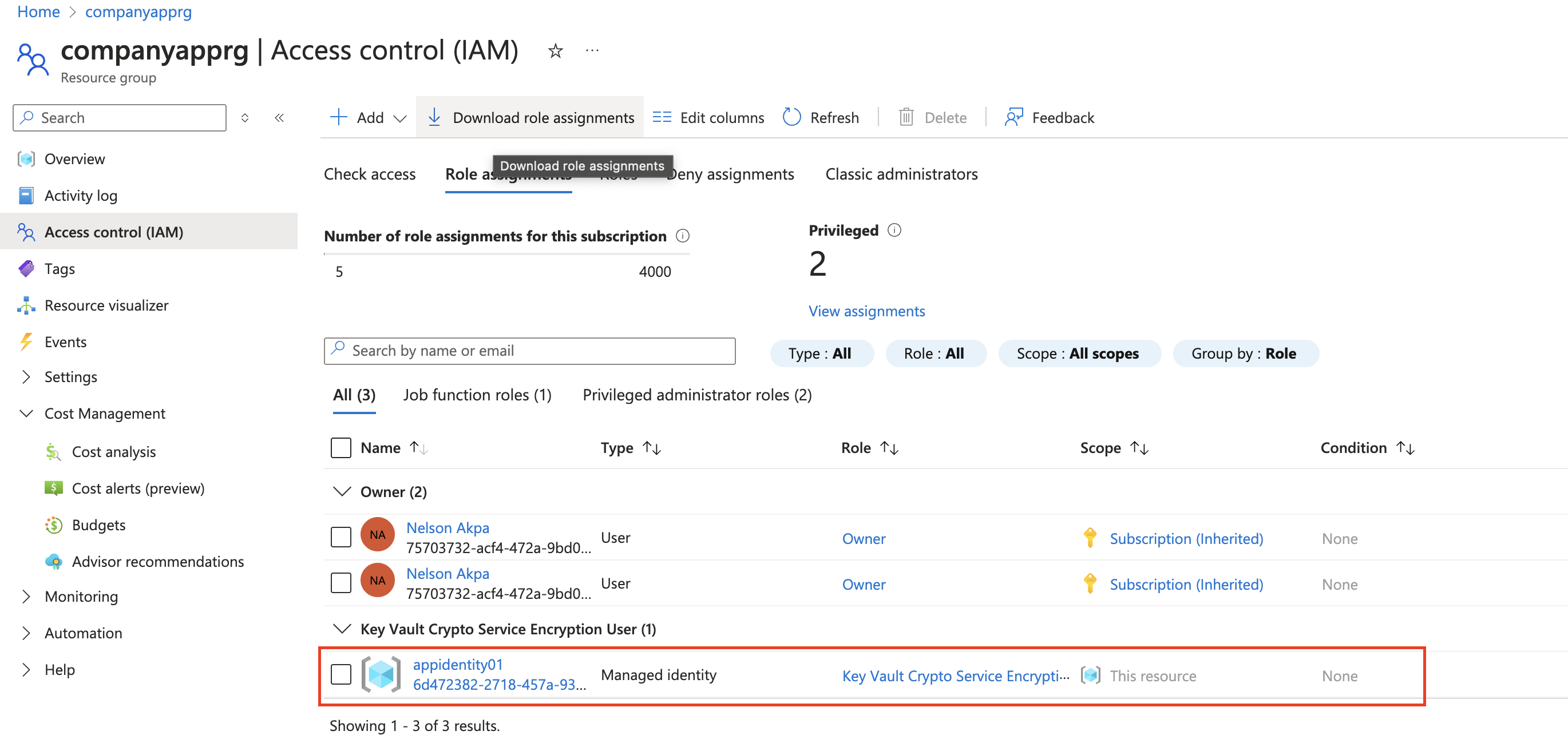Open the more options ellipsis in header
This screenshot has width=1568, height=747.
coord(592,50)
